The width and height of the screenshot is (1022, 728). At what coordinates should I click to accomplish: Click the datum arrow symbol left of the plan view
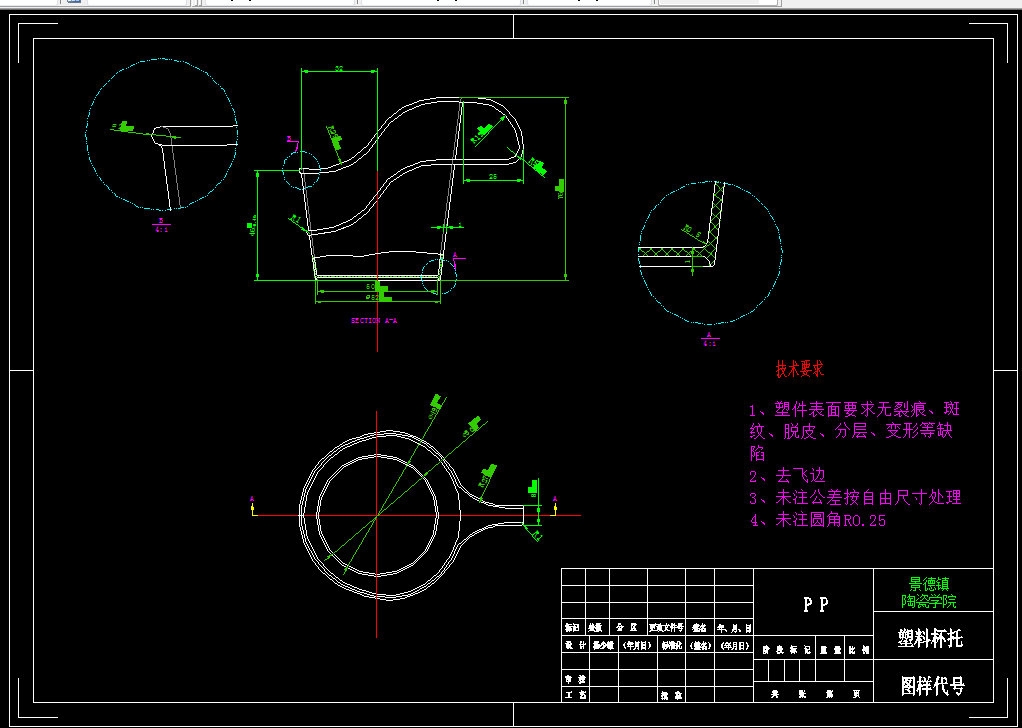pyautogui.click(x=252, y=500)
